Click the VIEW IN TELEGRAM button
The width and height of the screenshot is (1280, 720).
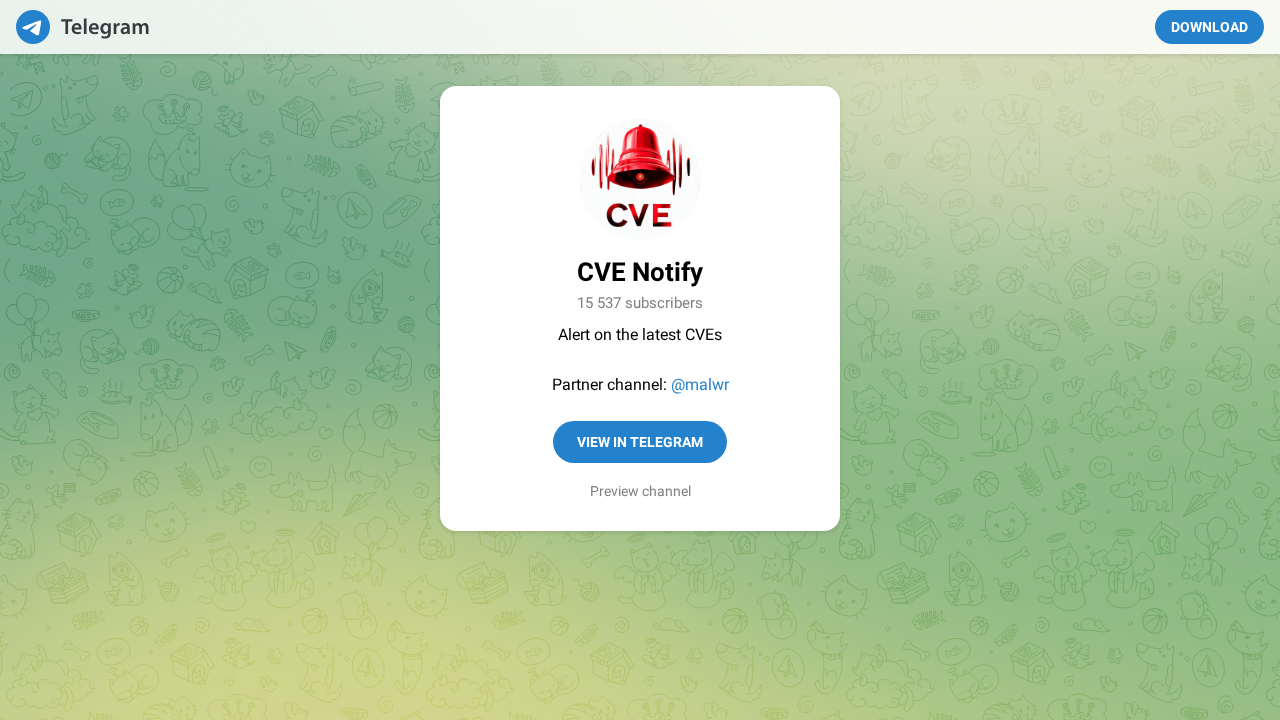click(x=640, y=442)
